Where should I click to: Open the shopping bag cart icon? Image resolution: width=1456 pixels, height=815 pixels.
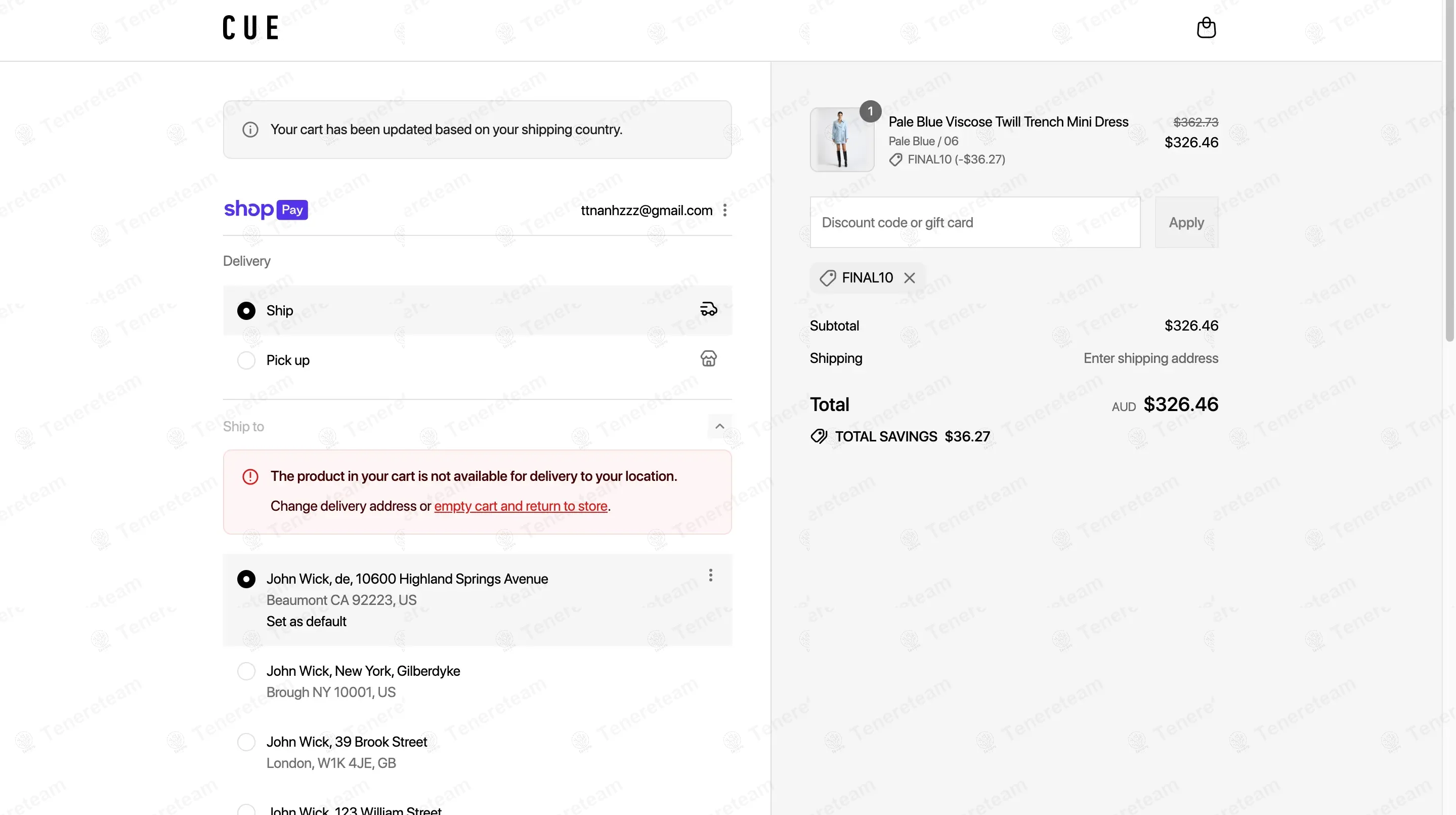coord(1206,28)
